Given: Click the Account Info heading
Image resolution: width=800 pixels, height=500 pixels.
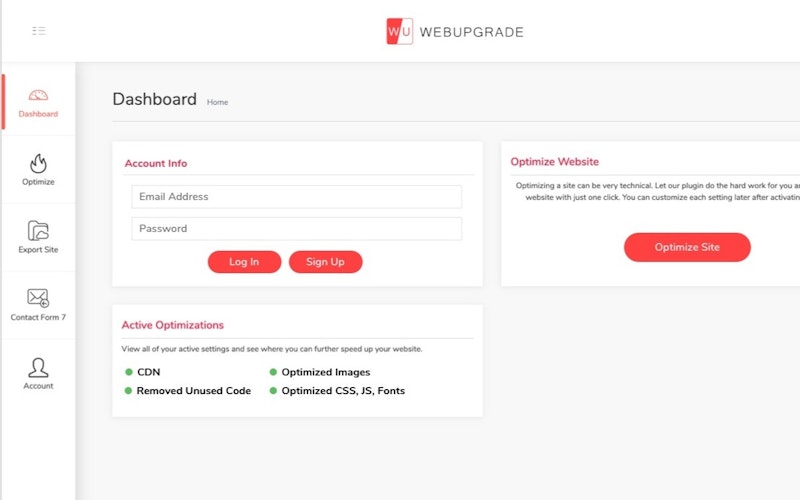Looking at the screenshot, I should click(x=156, y=163).
